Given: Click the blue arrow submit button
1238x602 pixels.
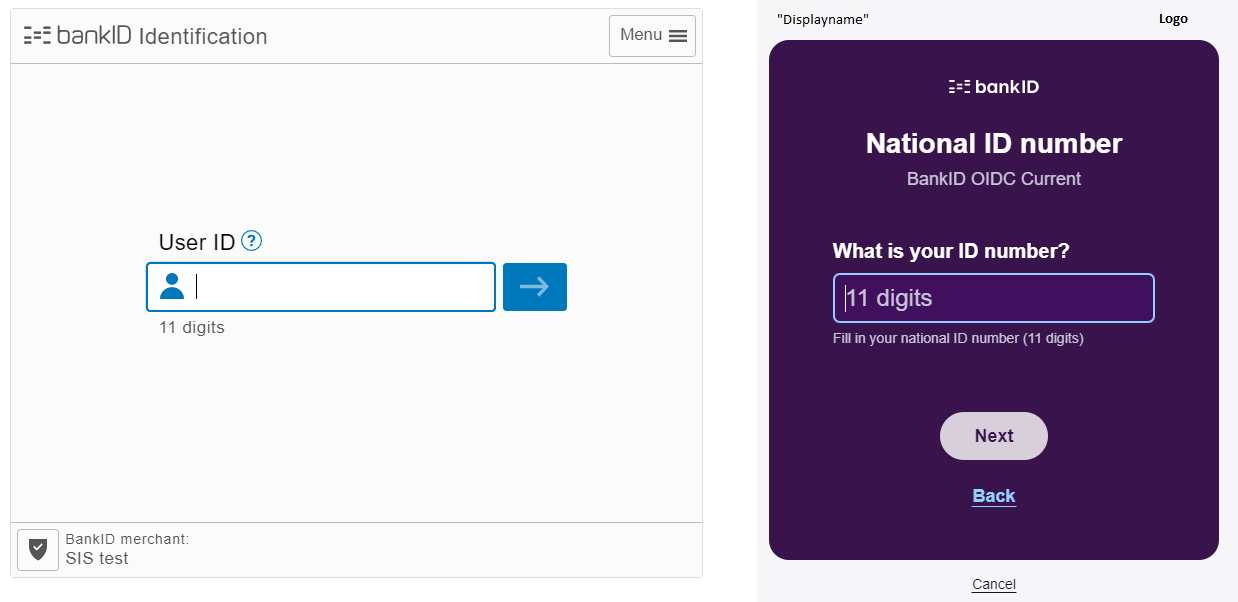Looking at the screenshot, I should (x=535, y=287).
